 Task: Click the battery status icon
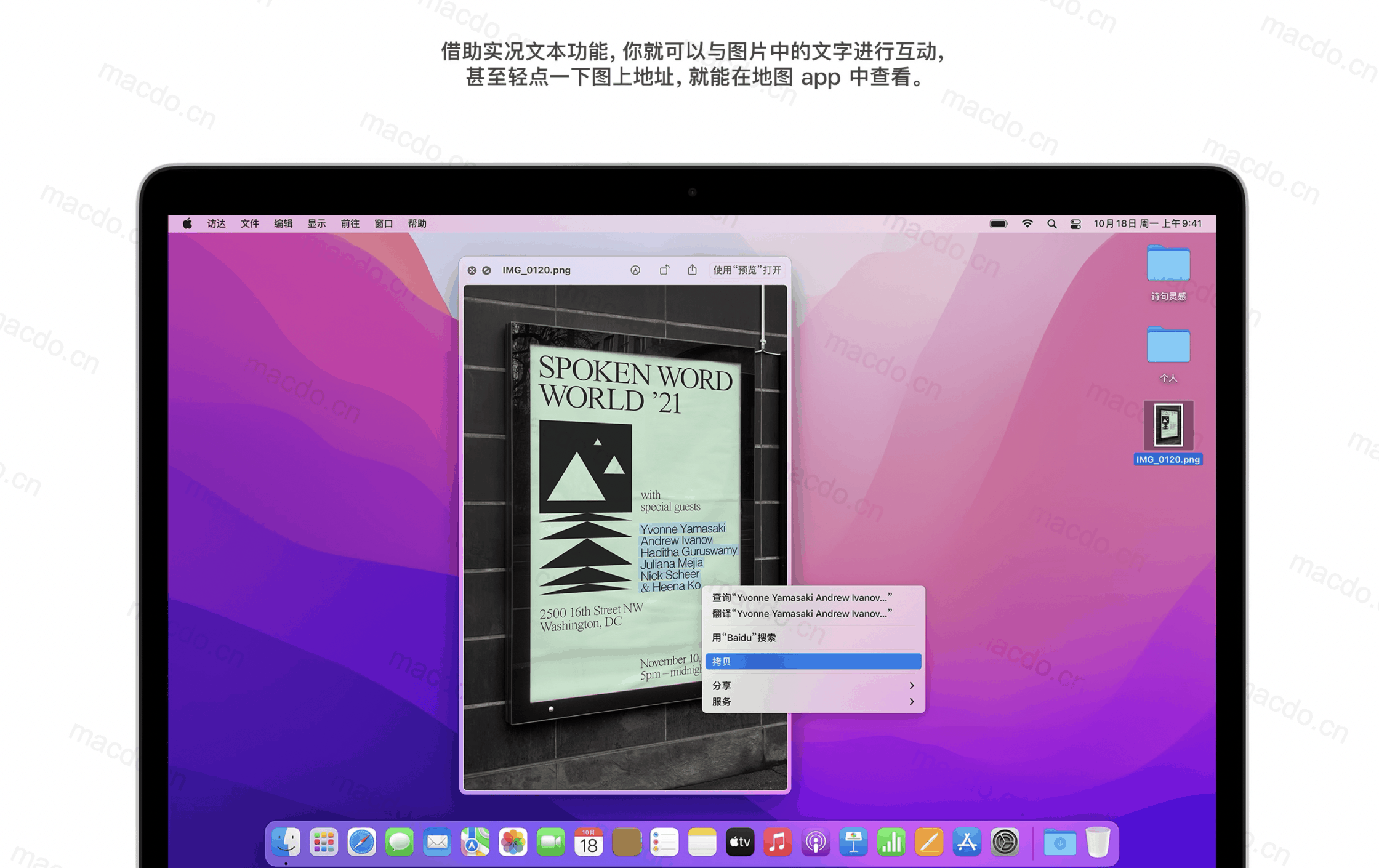pyautogui.click(x=999, y=223)
